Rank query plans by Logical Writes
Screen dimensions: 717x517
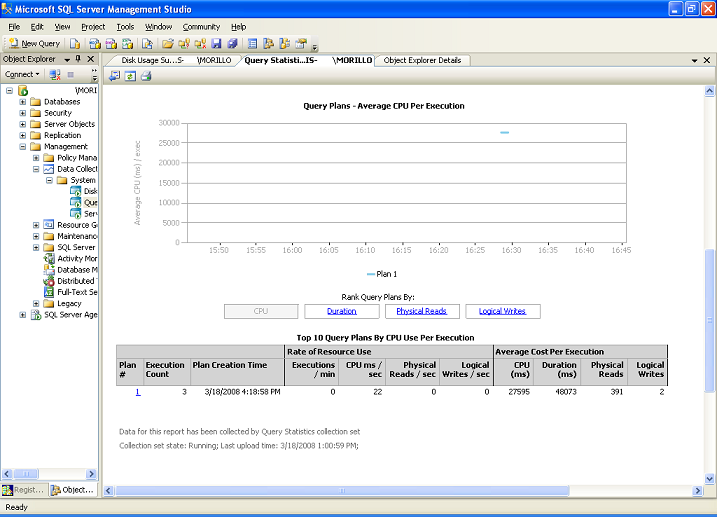tap(503, 311)
